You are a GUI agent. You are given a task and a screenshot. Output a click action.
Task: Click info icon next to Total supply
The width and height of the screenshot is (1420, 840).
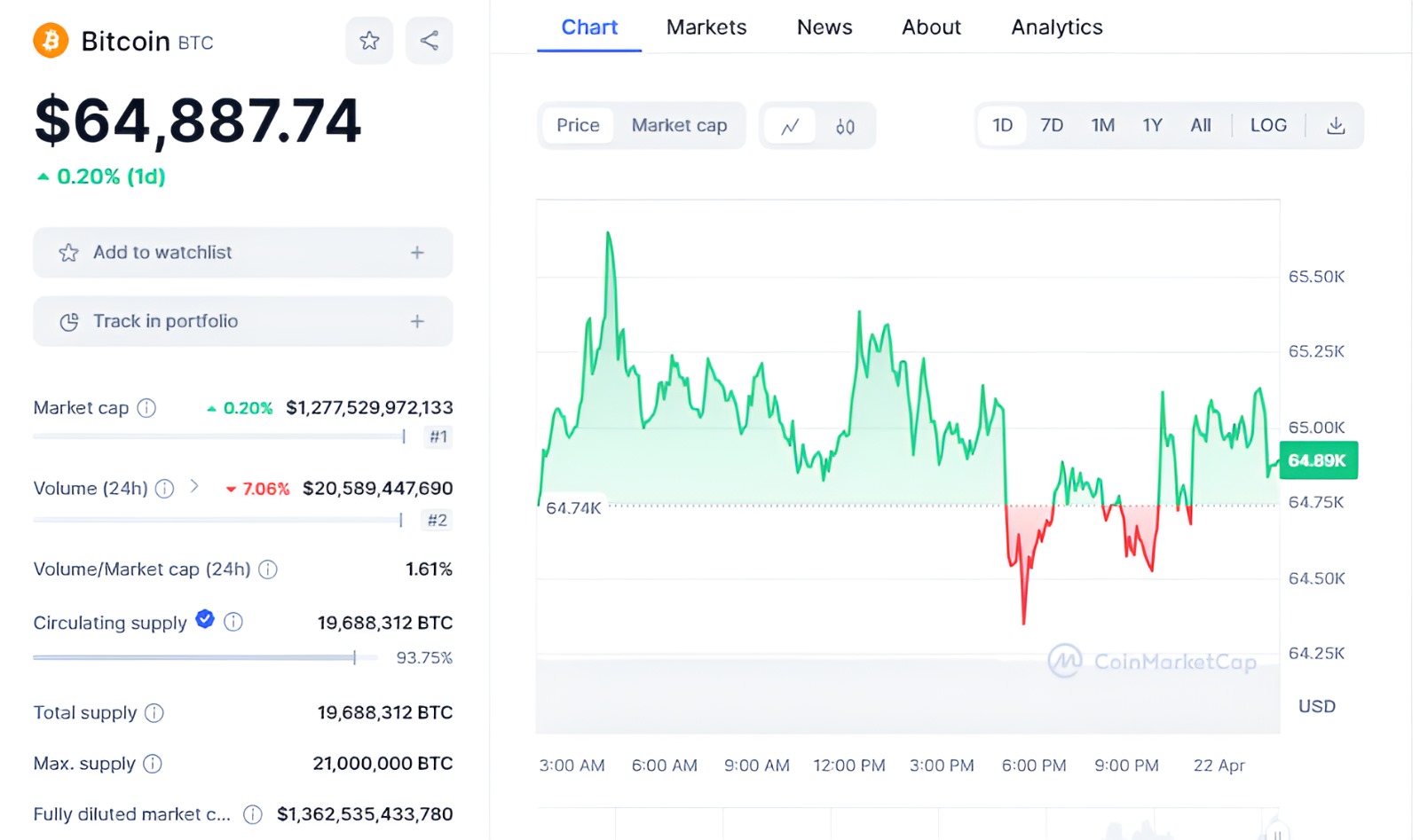[x=154, y=713]
